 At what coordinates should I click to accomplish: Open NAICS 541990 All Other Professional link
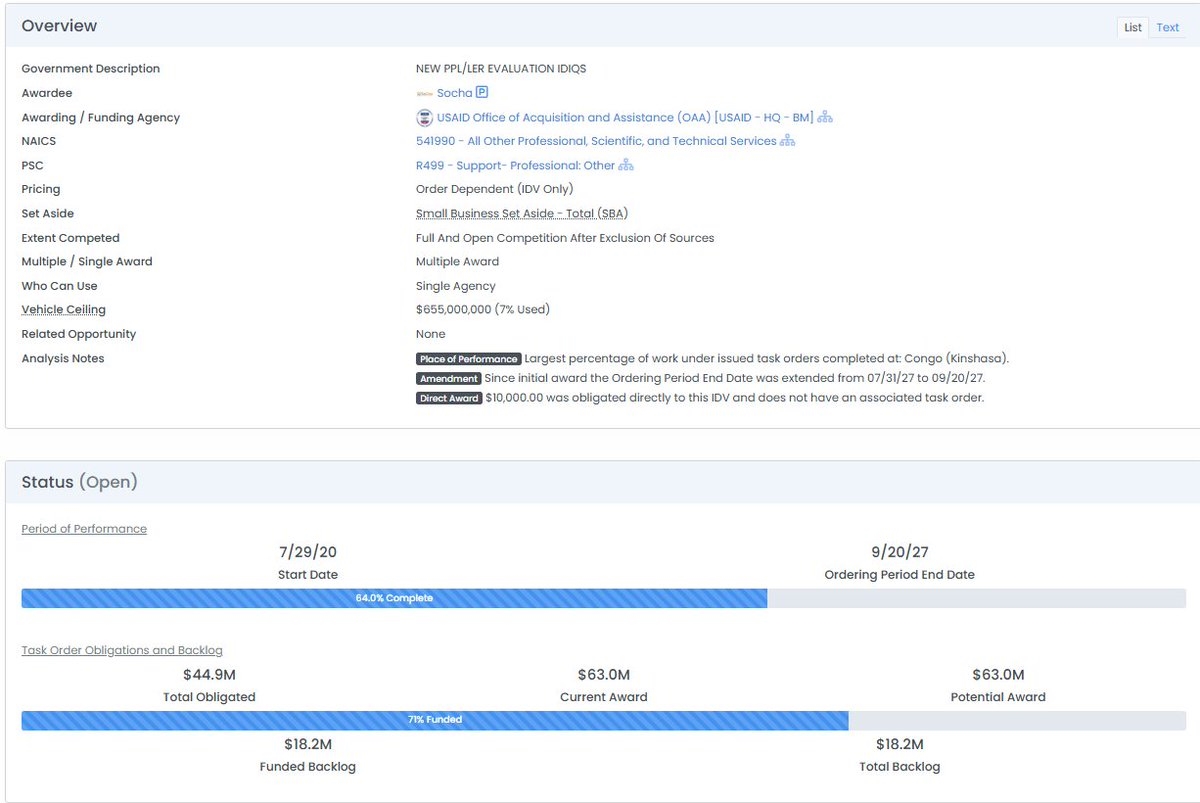596,141
